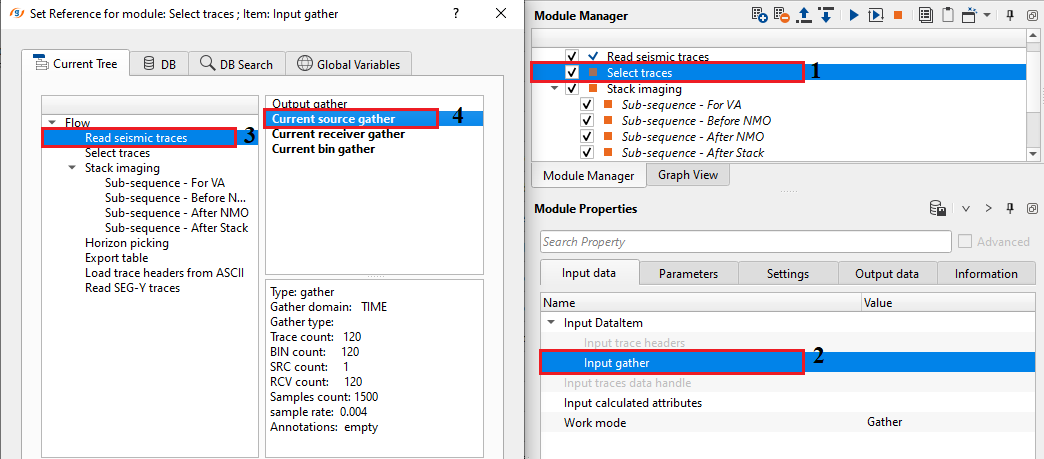1044x459 pixels.
Task: Uncheck the Read seismic traces module checkbox
Action: (x=572, y=56)
